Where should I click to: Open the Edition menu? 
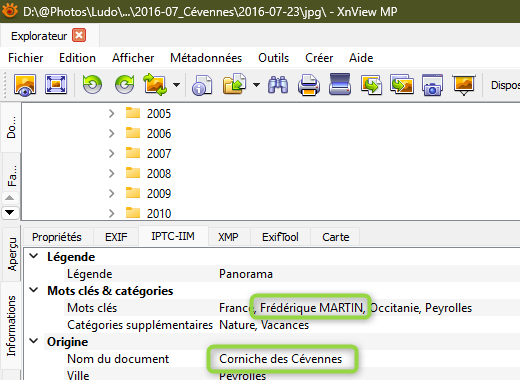pos(77,58)
